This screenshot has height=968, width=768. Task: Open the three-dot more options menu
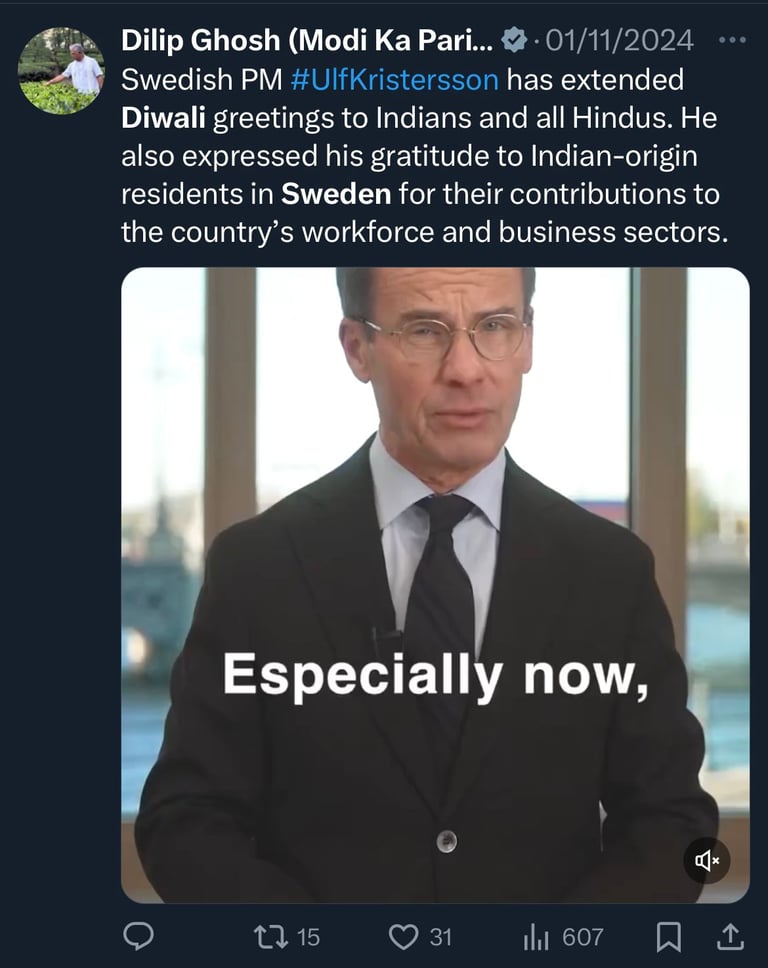pyautogui.click(x=732, y=40)
